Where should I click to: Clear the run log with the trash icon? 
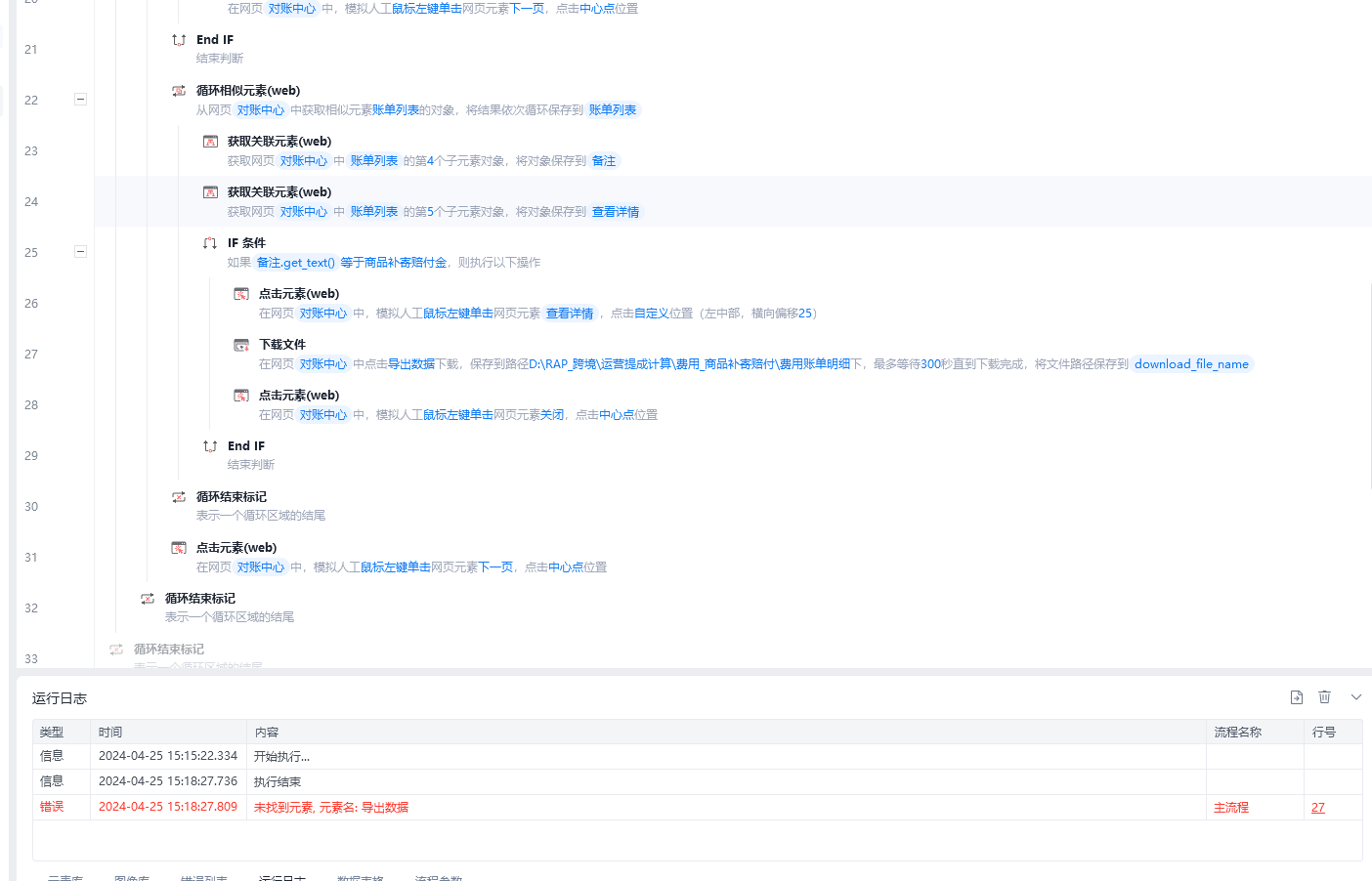(x=1325, y=697)
